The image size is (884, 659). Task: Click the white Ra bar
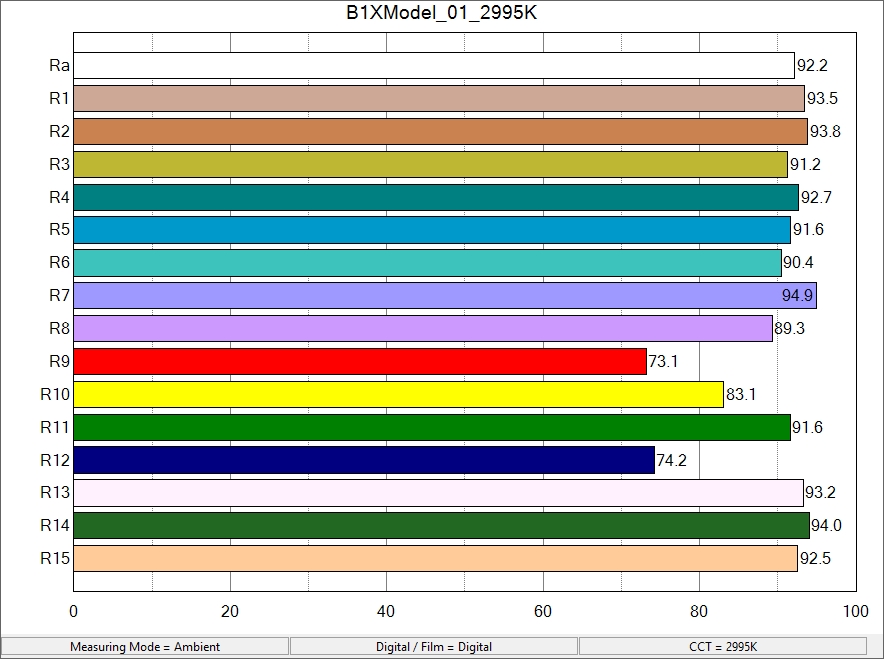pos(434,66)
